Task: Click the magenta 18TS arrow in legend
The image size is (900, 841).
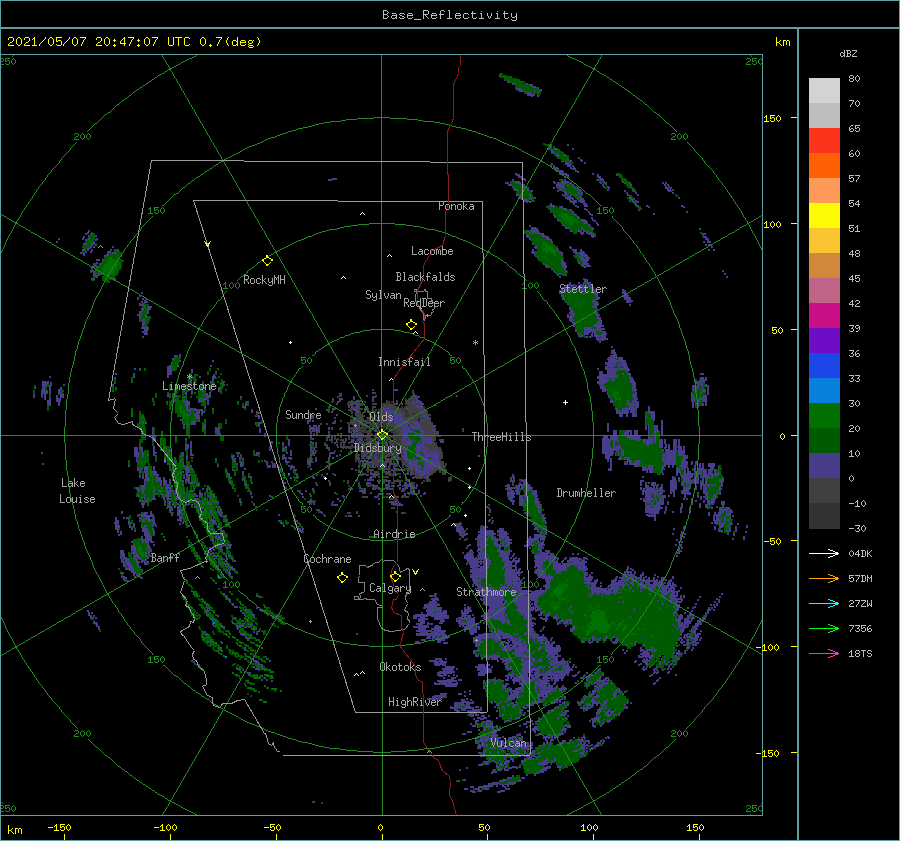Action: pos(824,653)
